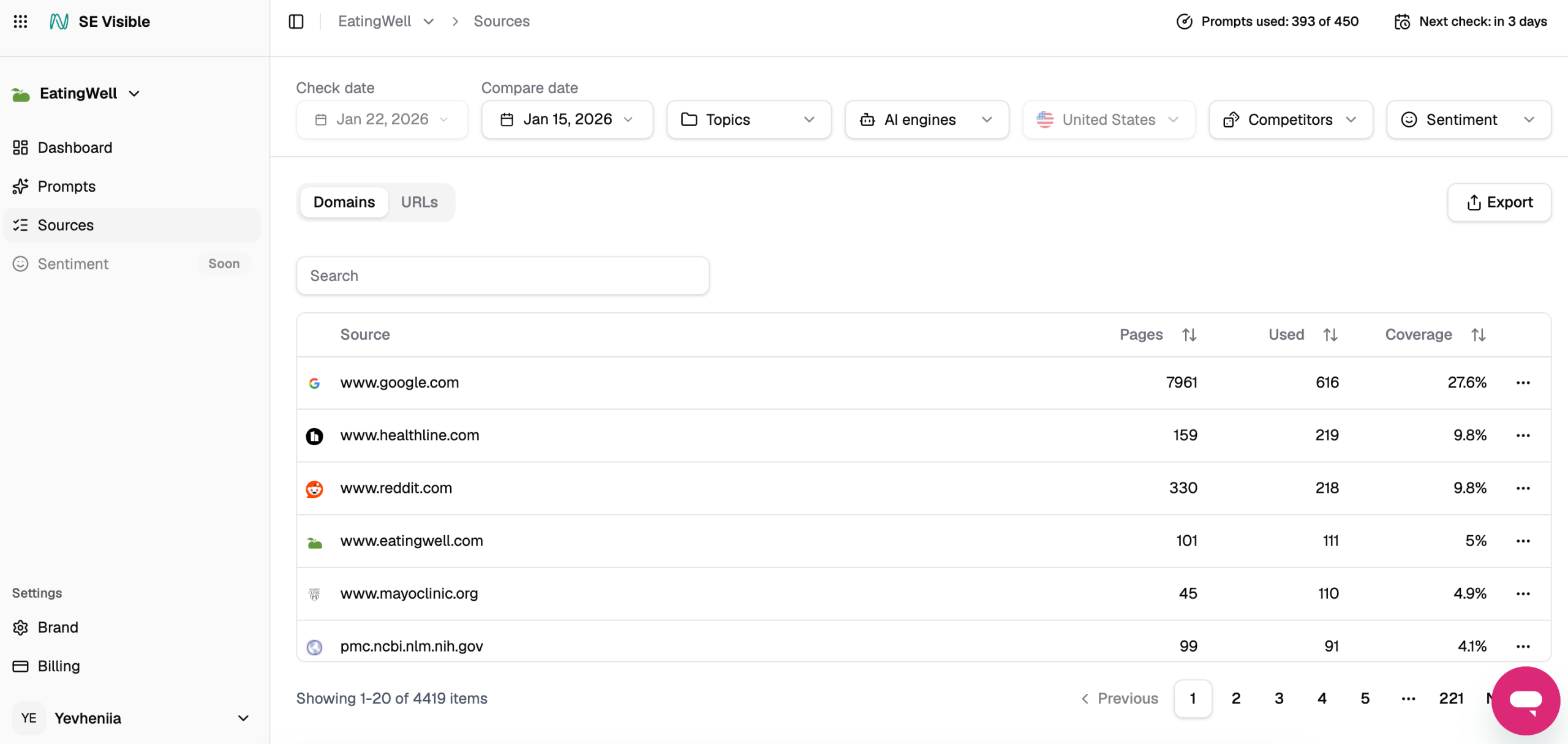Go to page 3 of results
The width and height of the screenshot is (1568, 744).
(1278, 698)
